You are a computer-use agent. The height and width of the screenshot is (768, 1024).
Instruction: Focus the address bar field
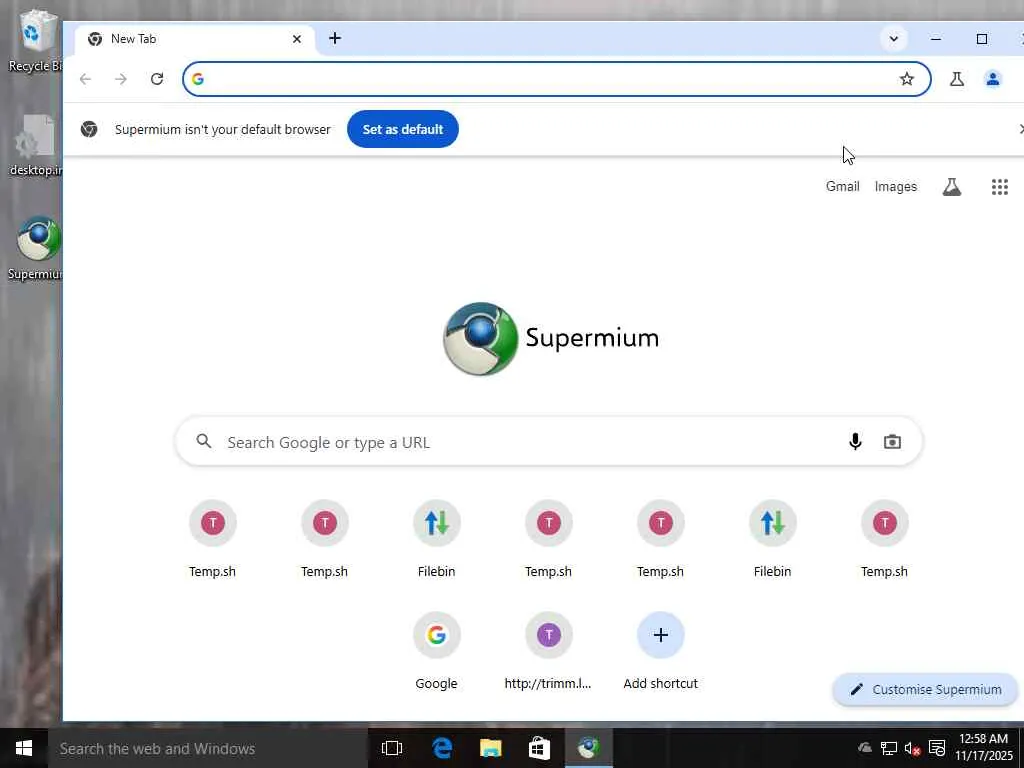pyautogui.click(x=556, y=79)
